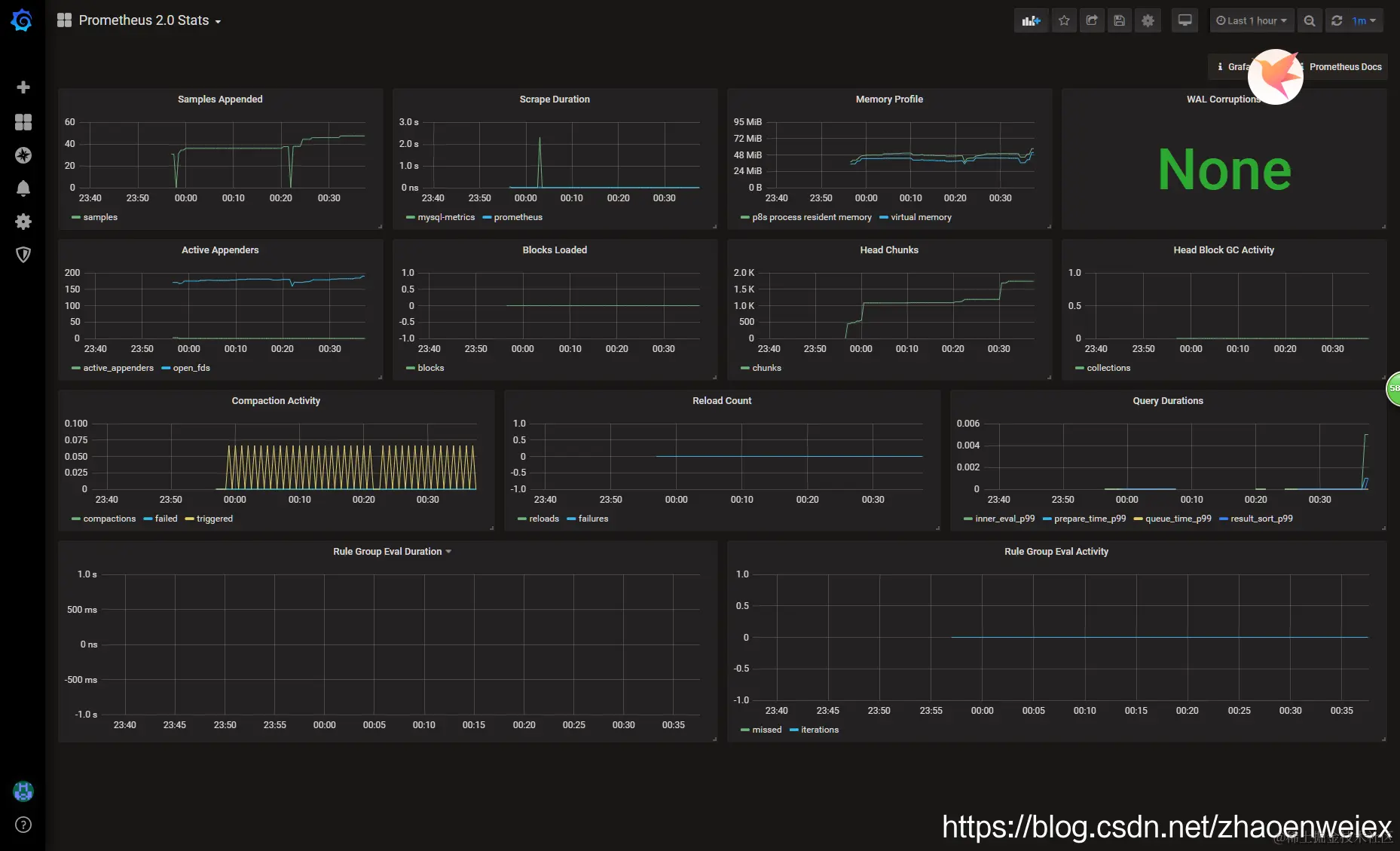Click the Blocks Loaded panel title
The width and height of the screenshot is (1400, 851).
[555, 250]
